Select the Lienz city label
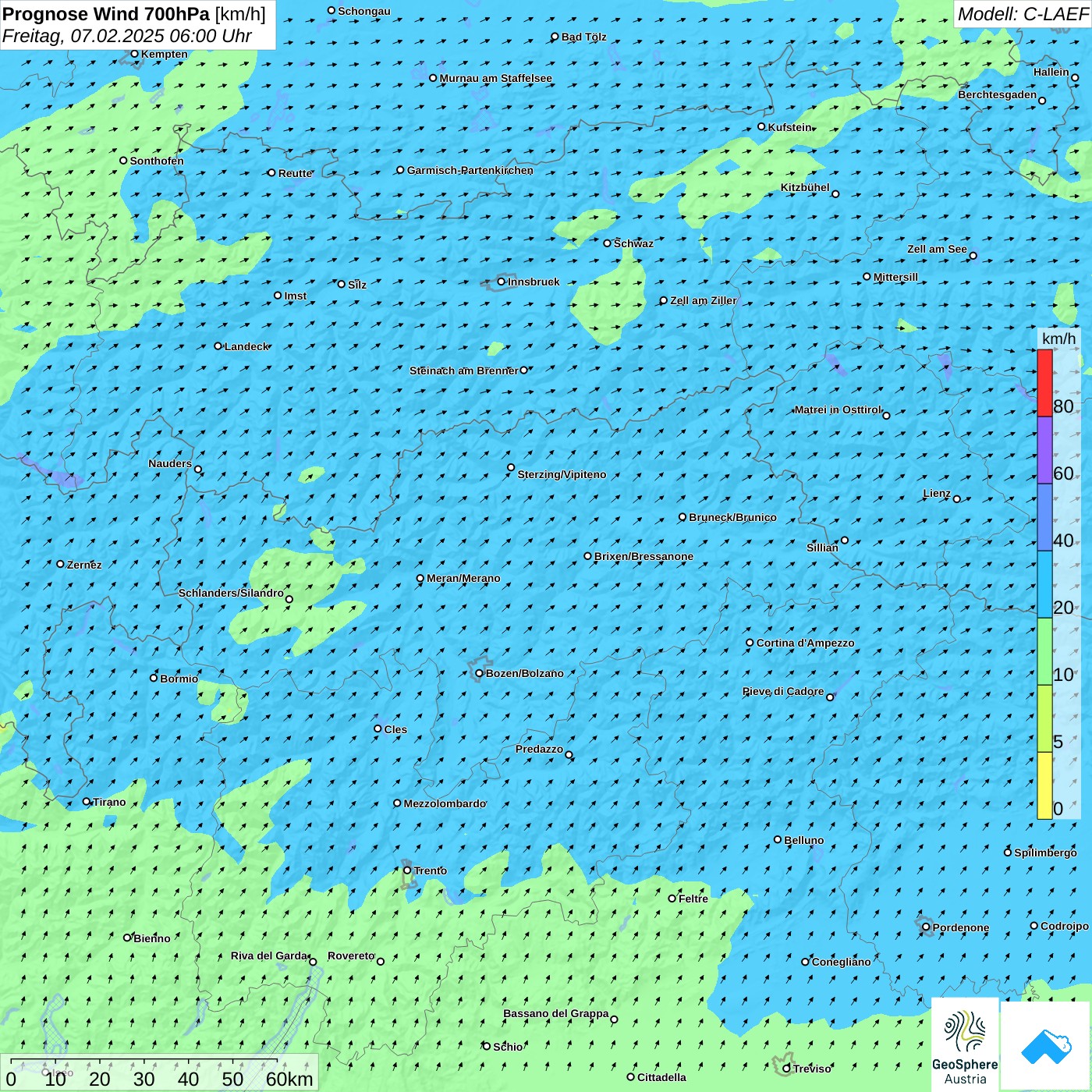1092x1092 pixels. 937,493
